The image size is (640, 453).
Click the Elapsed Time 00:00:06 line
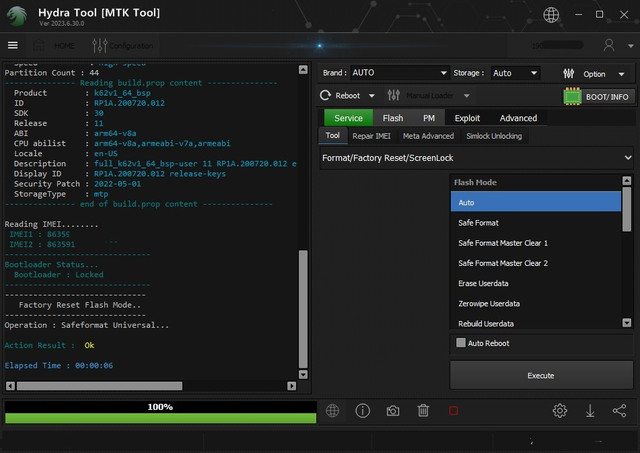[59, 365]
